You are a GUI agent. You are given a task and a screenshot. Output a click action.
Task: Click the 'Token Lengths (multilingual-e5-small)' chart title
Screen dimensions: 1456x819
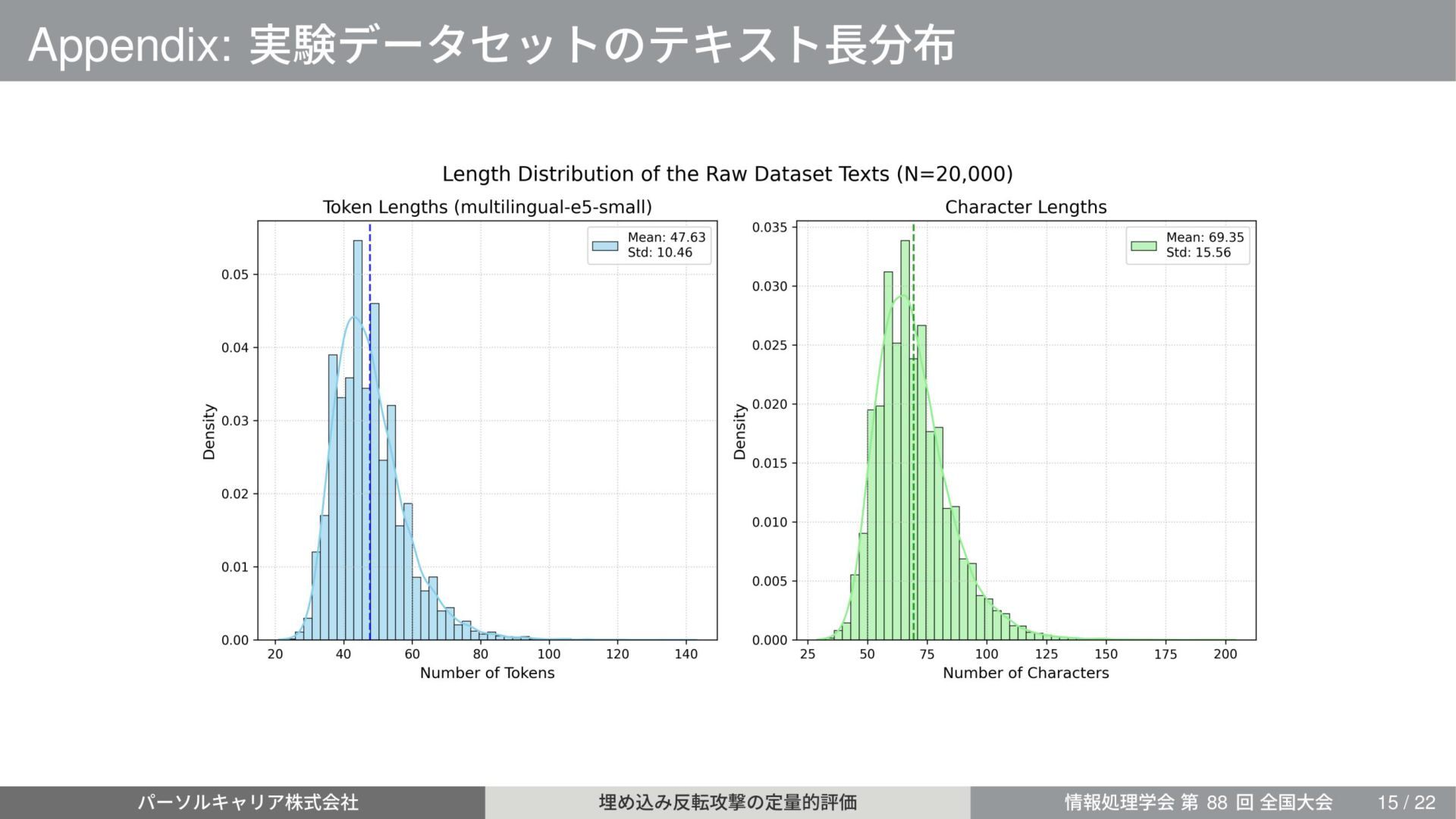(487, 207)
